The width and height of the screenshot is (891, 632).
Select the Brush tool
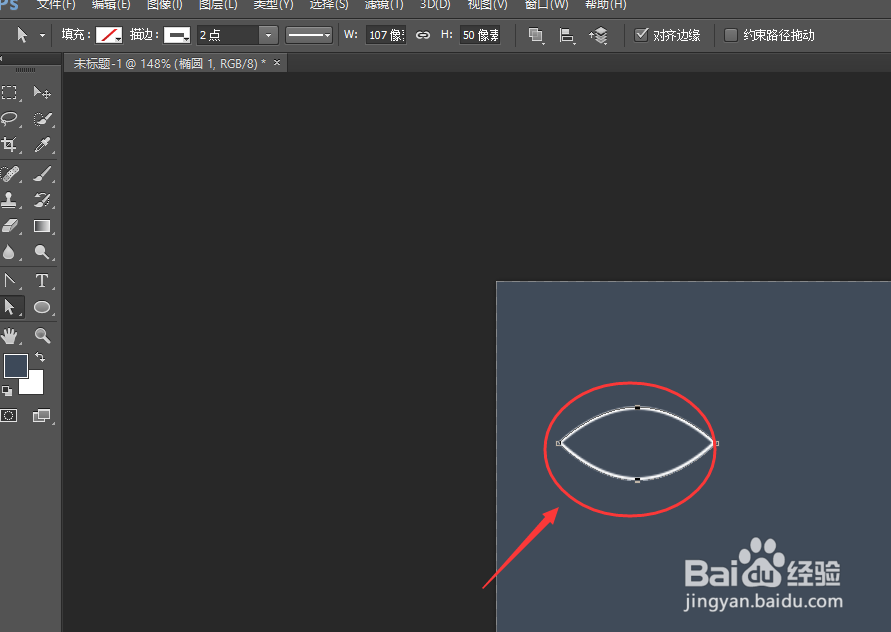point(43,173)
